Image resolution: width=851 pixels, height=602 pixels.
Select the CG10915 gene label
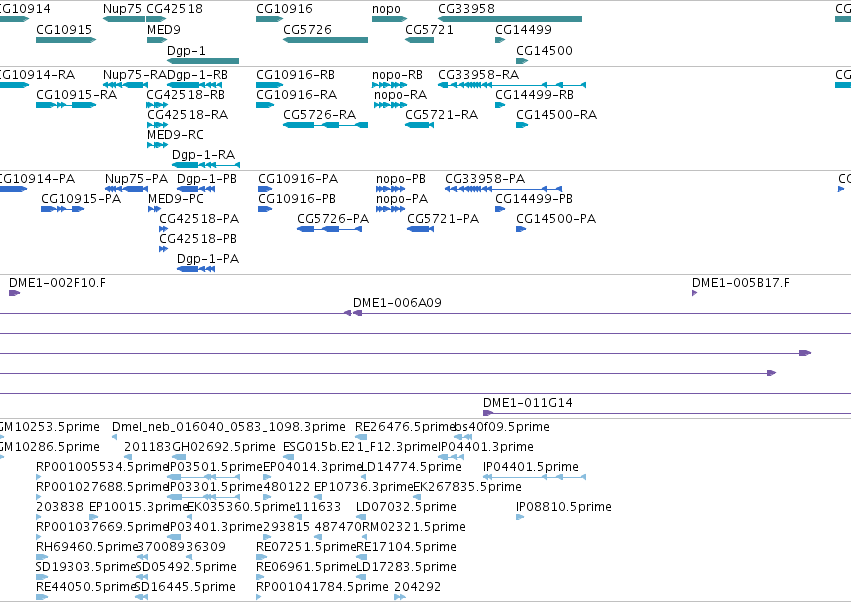pos(64,30)
